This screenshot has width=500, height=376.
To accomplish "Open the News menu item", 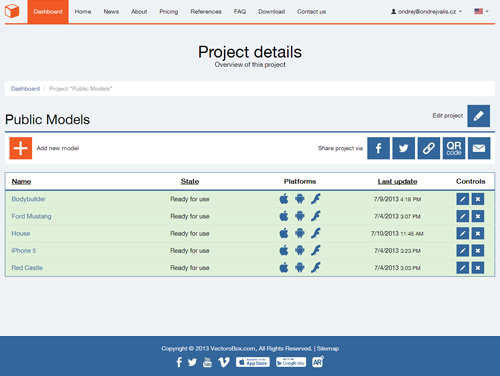I will [111, 12].
